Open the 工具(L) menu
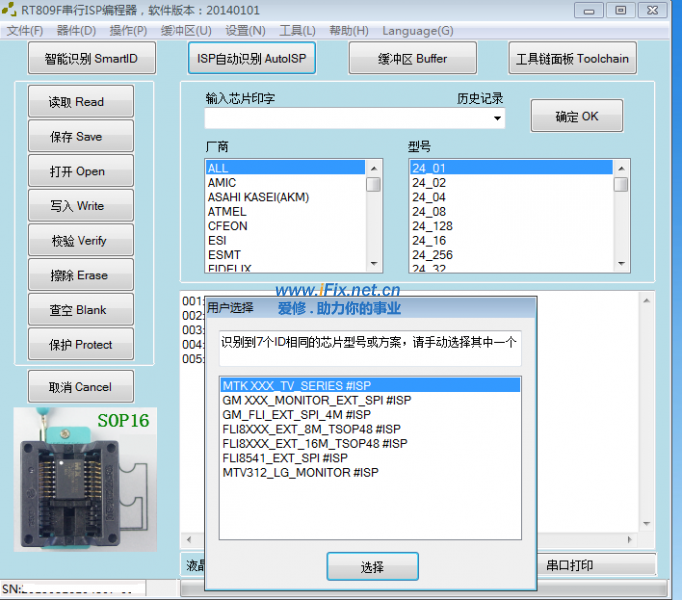 pyautogui.click(x=298, y=30)
